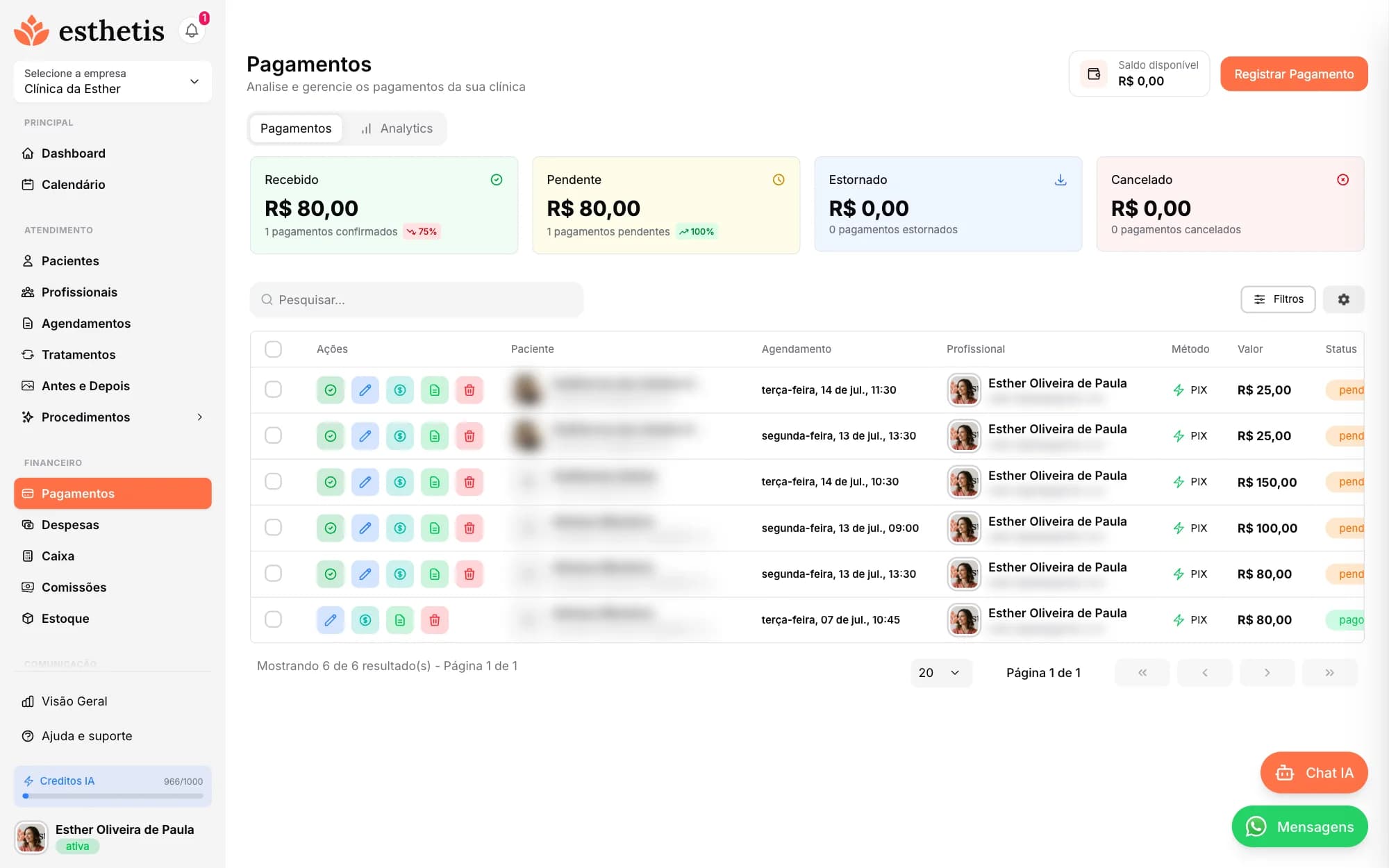1389x868 pixels.
Task: Open the rows-per-page dropdown showing 20
Action: point(940,673)
